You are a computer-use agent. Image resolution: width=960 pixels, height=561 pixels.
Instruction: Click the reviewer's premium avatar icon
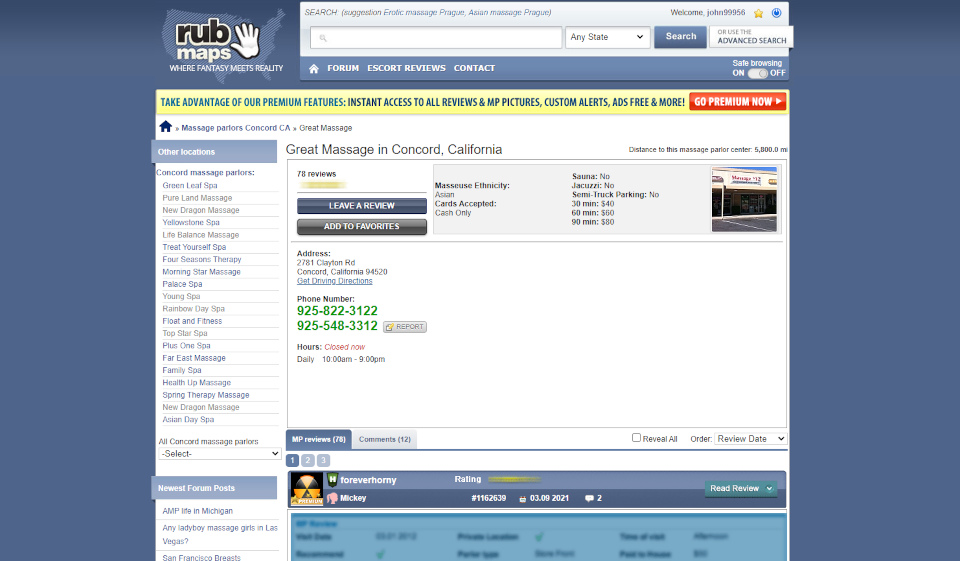pyautogui.click(x=306, y=488)
